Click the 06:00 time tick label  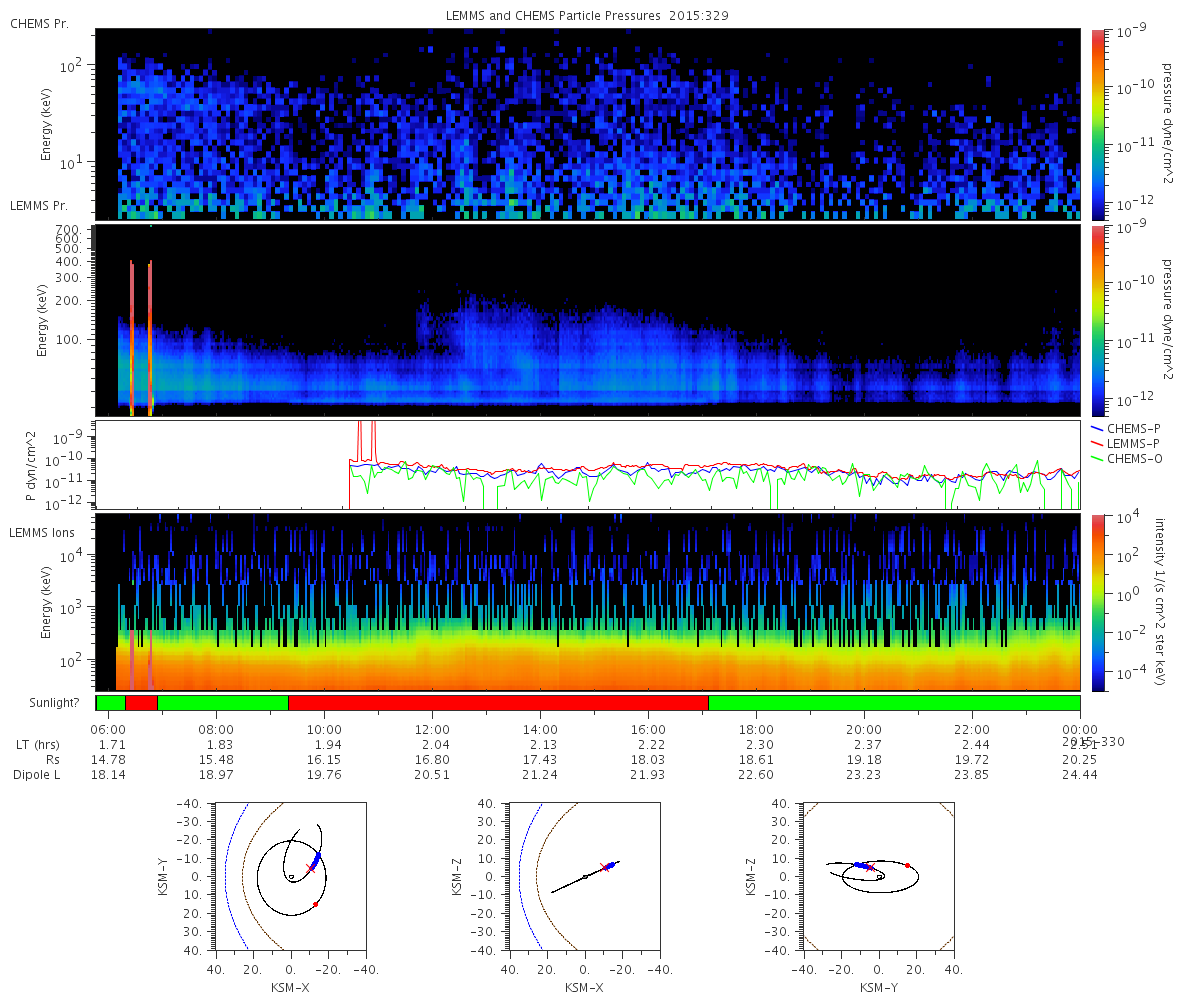coord(108,730)
